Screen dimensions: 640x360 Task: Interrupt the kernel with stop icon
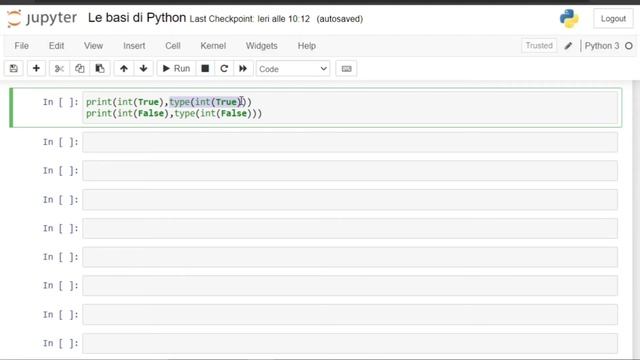[x=205, y=69]
